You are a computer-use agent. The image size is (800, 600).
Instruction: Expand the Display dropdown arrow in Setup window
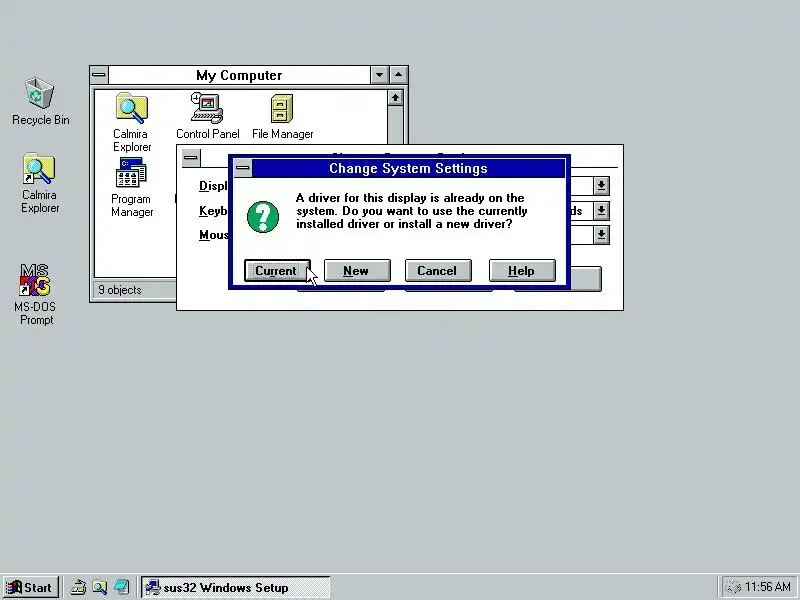coord(602,186)
